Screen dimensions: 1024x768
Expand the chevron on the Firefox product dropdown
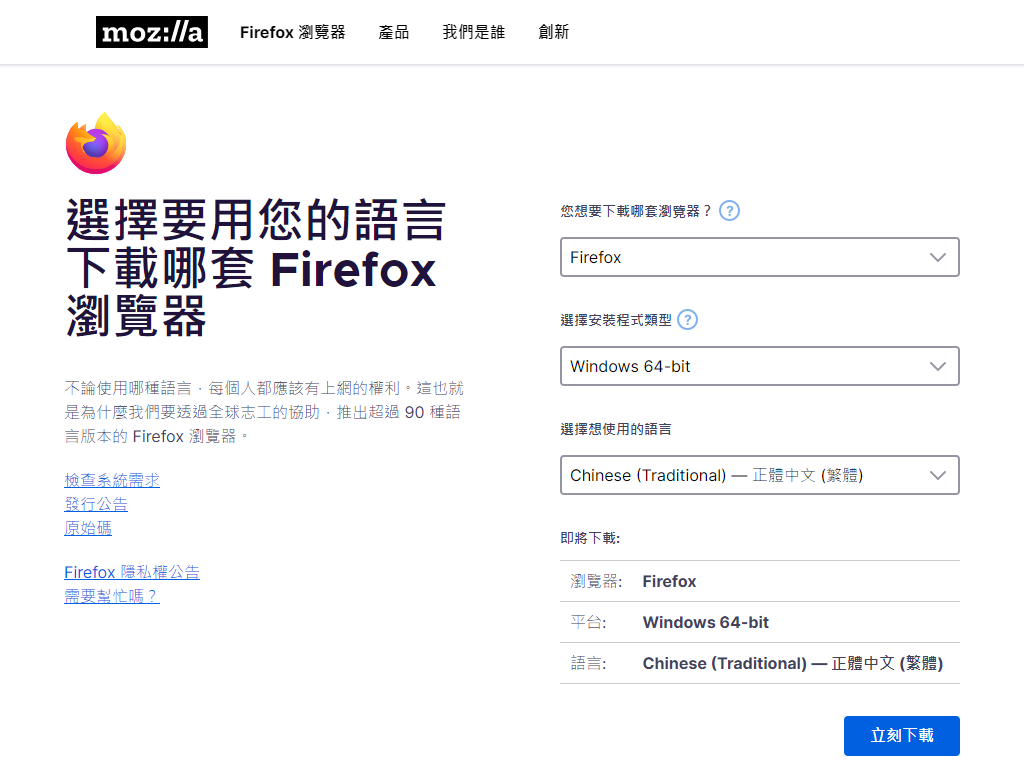coord(938,257)
